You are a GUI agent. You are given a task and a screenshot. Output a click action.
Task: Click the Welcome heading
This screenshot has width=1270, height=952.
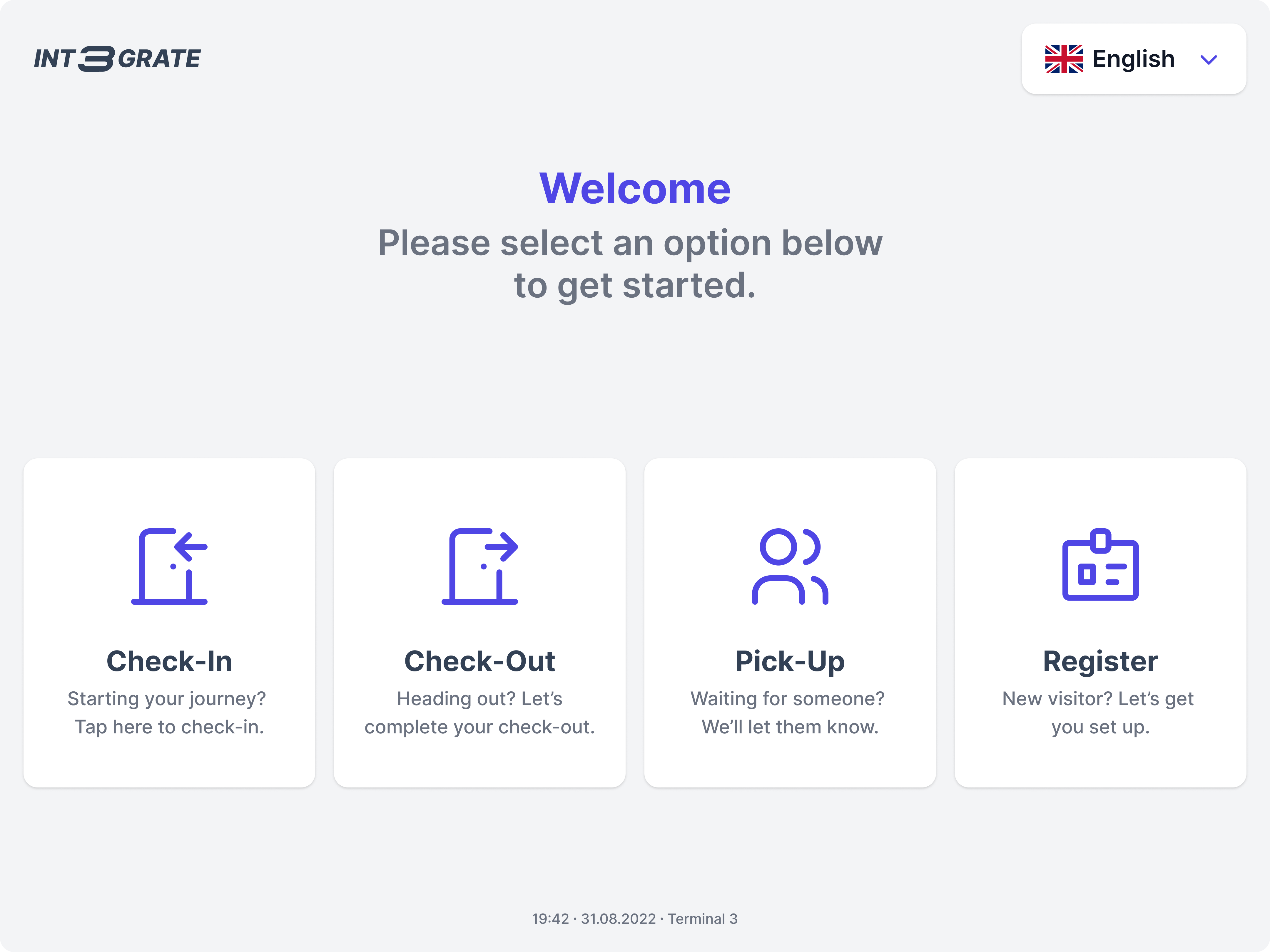click(635, 188)
